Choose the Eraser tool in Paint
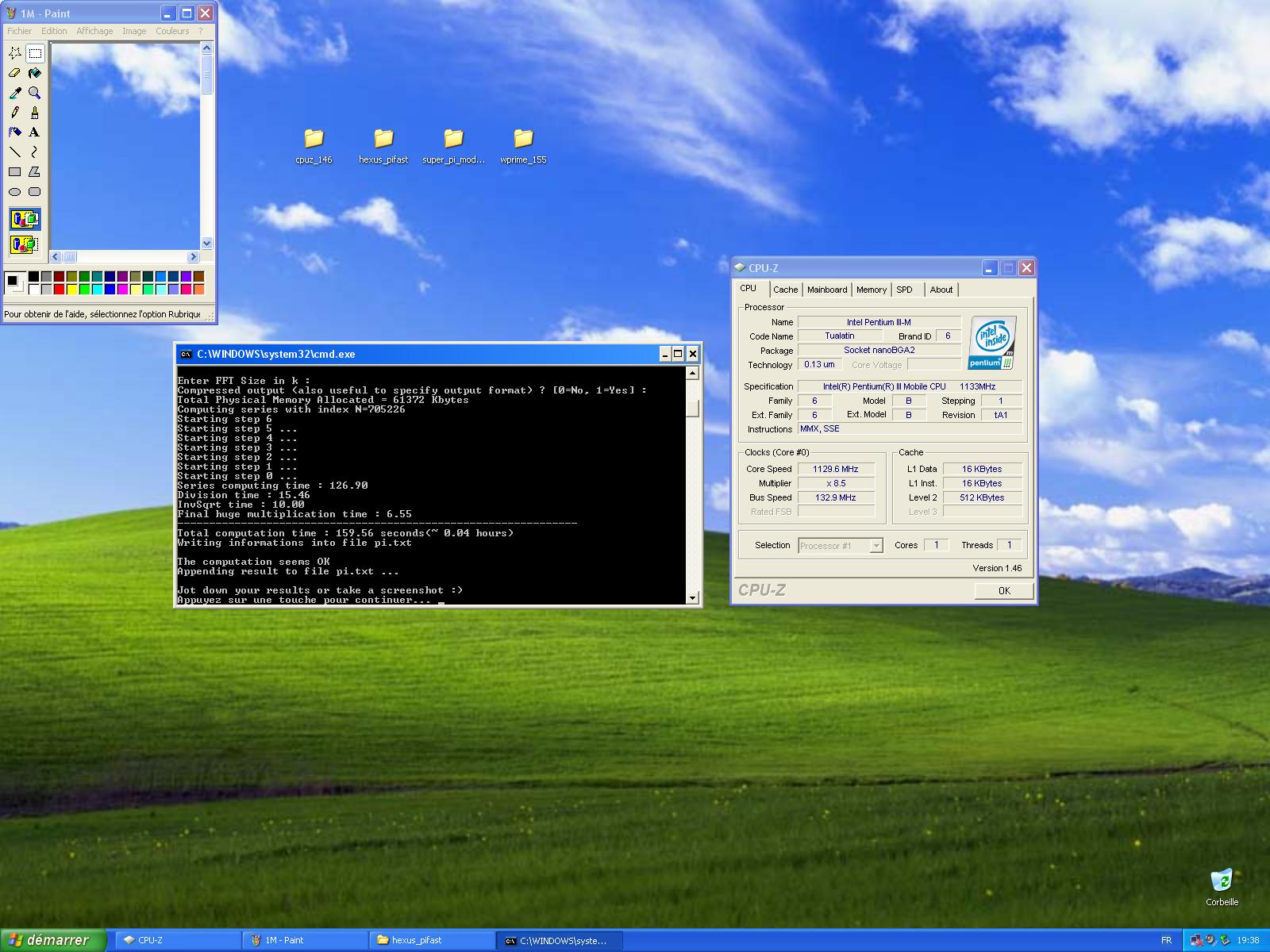Image resolution: width=1270 pixels, height=952 pixels. click(x=15, y=73)
